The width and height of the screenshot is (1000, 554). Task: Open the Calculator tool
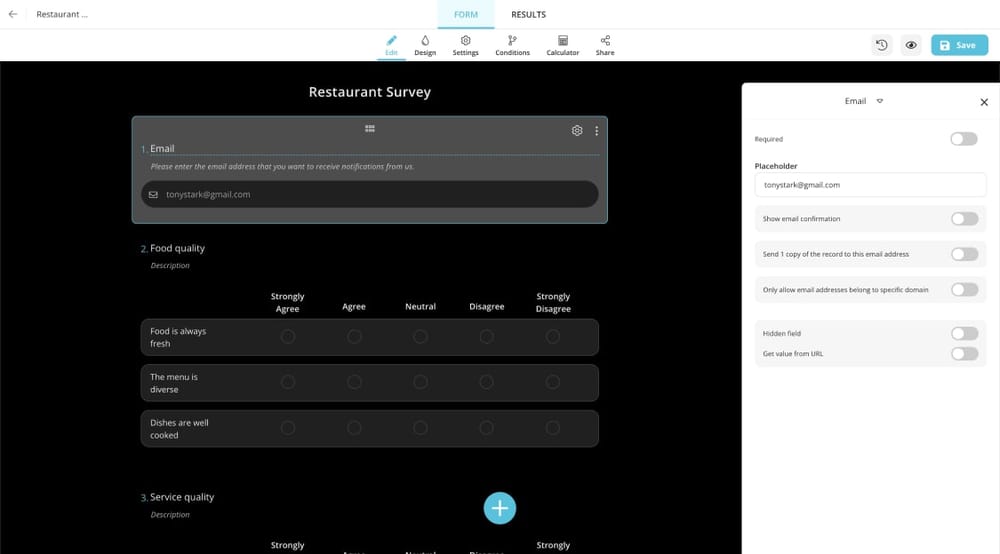pyautogui.click(x=562, y=45)
